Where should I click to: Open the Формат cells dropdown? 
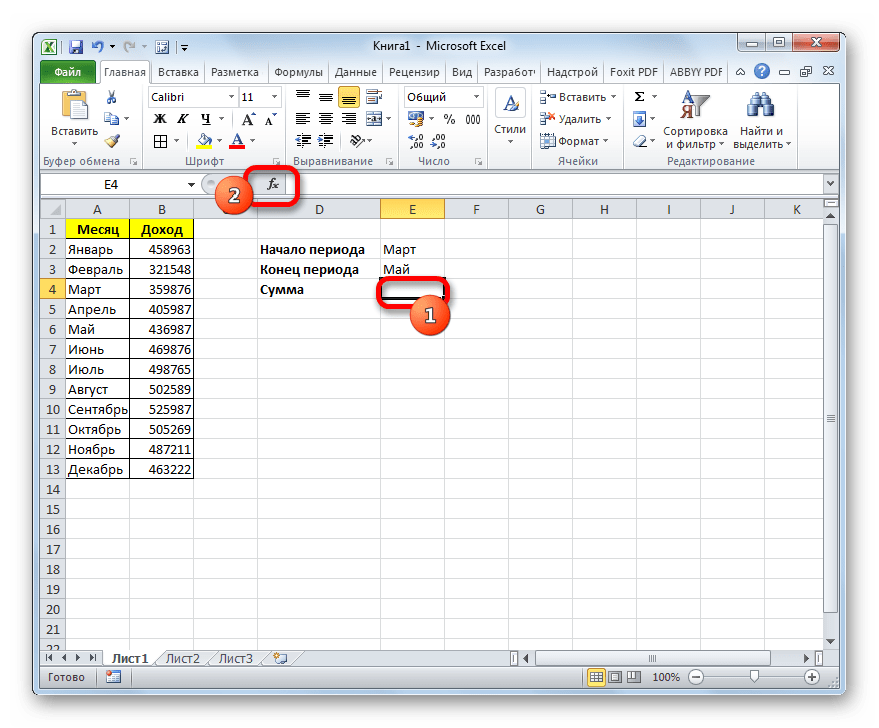click(x=574, y=141)
